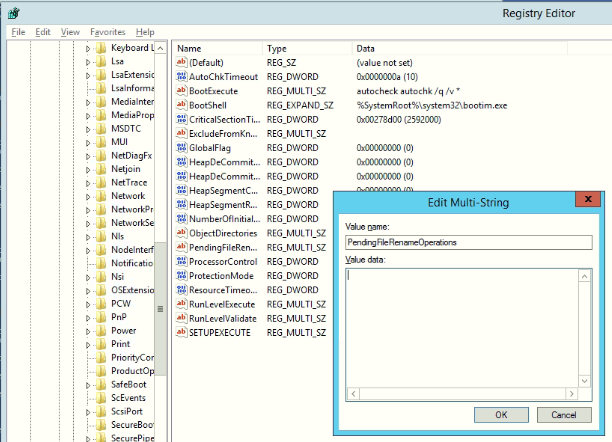Click the HeapSegmentR... DWORD icon
This screenshot has height=442, width=612.
181,204
